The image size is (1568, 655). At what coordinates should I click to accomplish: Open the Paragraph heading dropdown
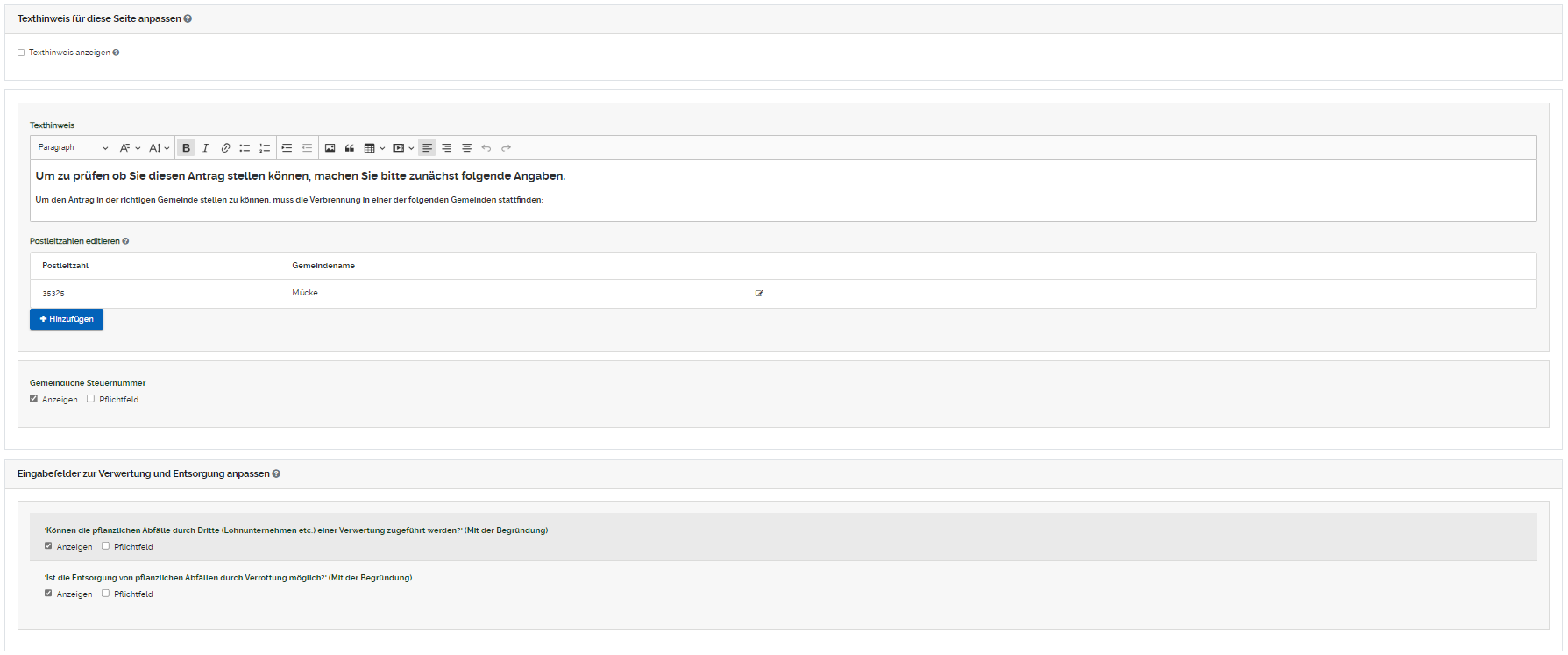pyautogui.click(x=73, y=148)
